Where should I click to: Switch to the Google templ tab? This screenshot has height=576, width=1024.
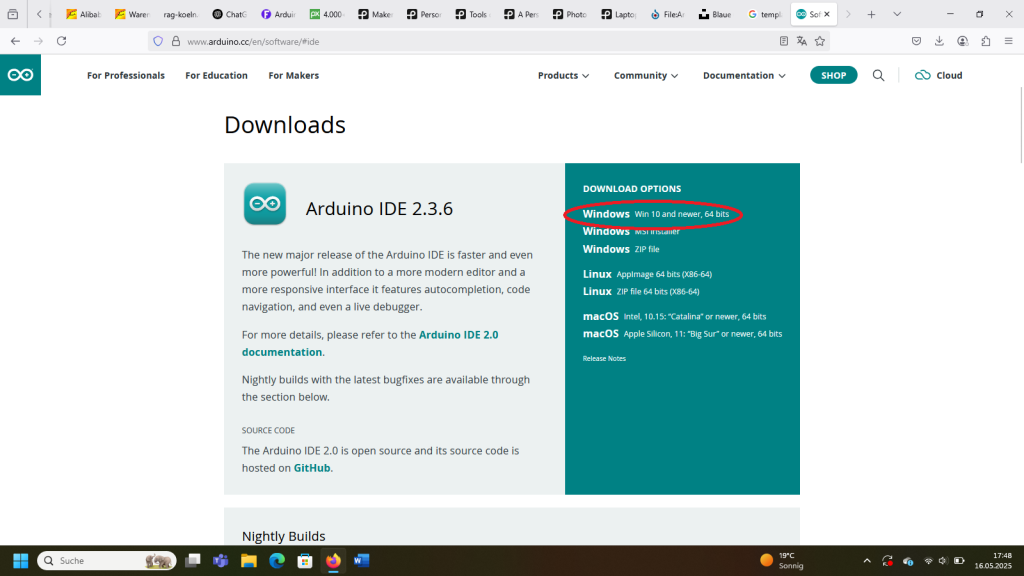(764, 14)
